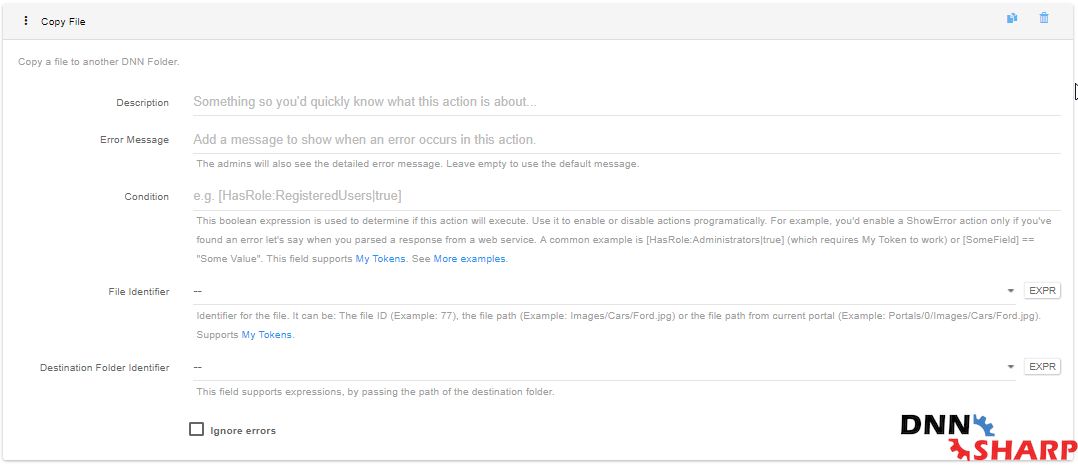Click the Description field label
The width and height of the screenshot is (1078, 466).
(x=142, y=102)
